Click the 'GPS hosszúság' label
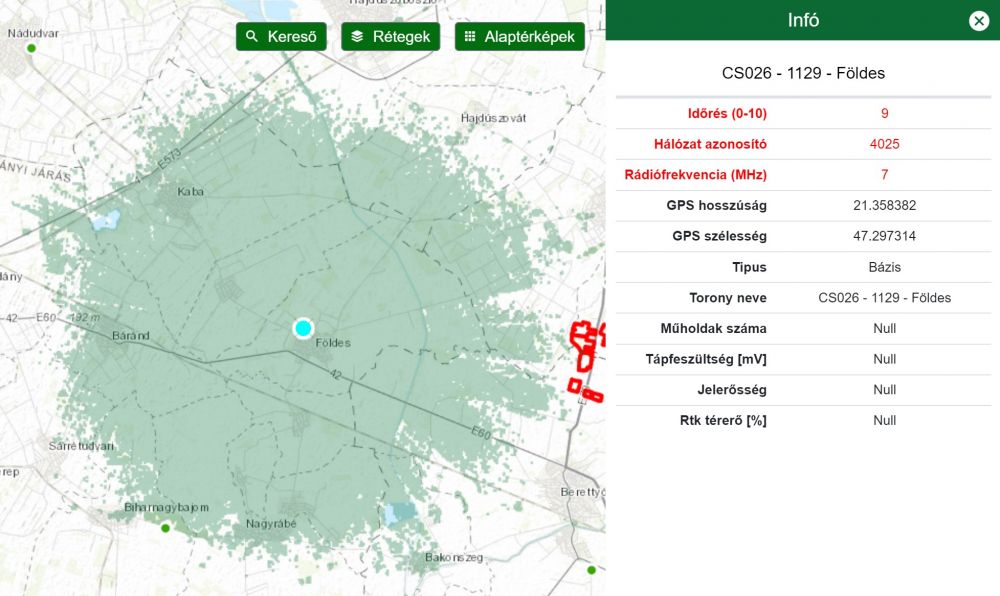1000x596 pixels. (x=716, y=205)
